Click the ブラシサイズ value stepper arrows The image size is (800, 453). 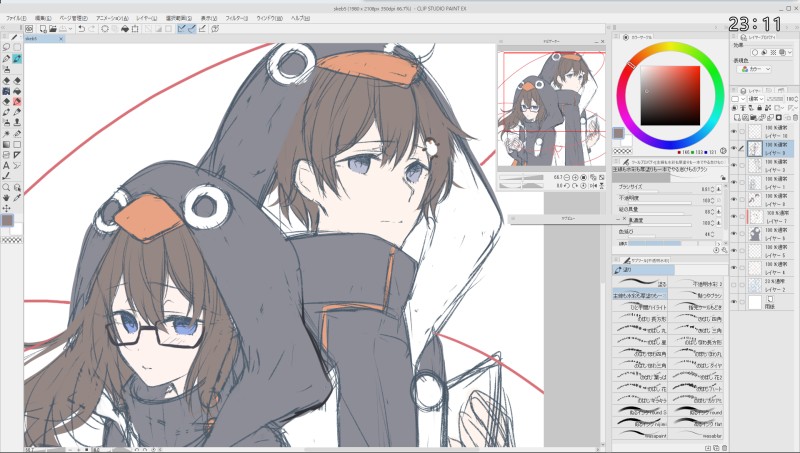tap(712, 189)
